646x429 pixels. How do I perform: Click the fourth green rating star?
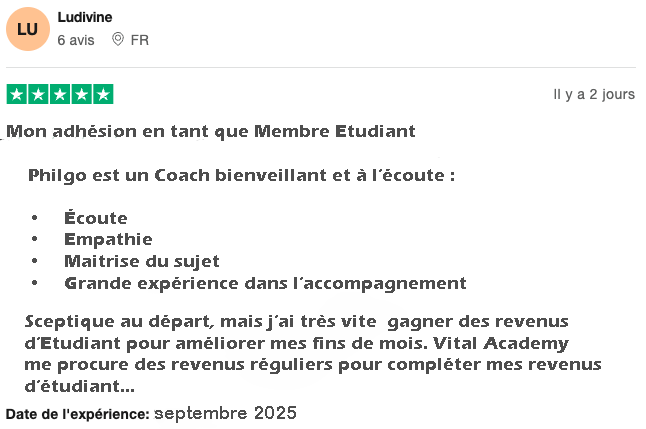point(81,95)
